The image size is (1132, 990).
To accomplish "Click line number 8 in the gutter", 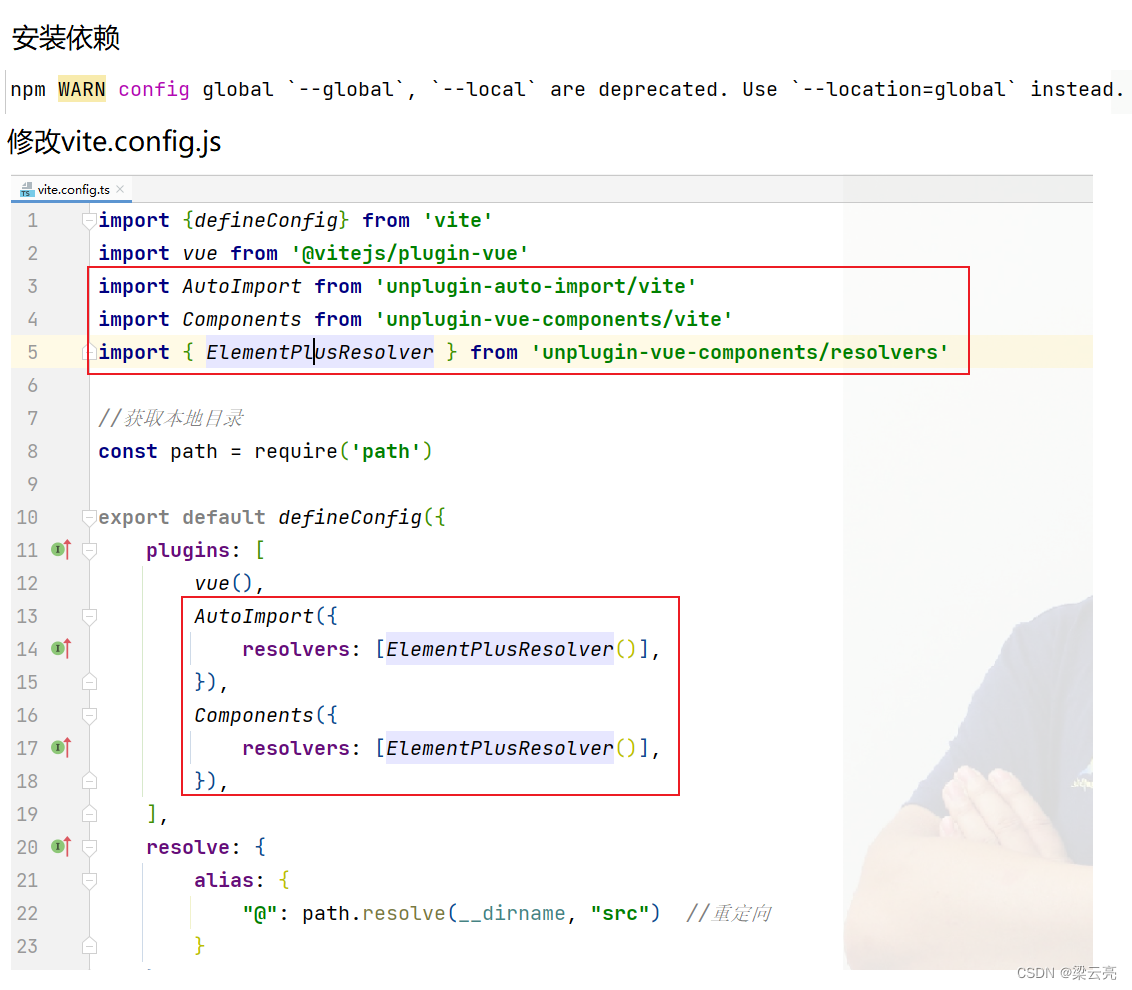I will click(32, 451).
